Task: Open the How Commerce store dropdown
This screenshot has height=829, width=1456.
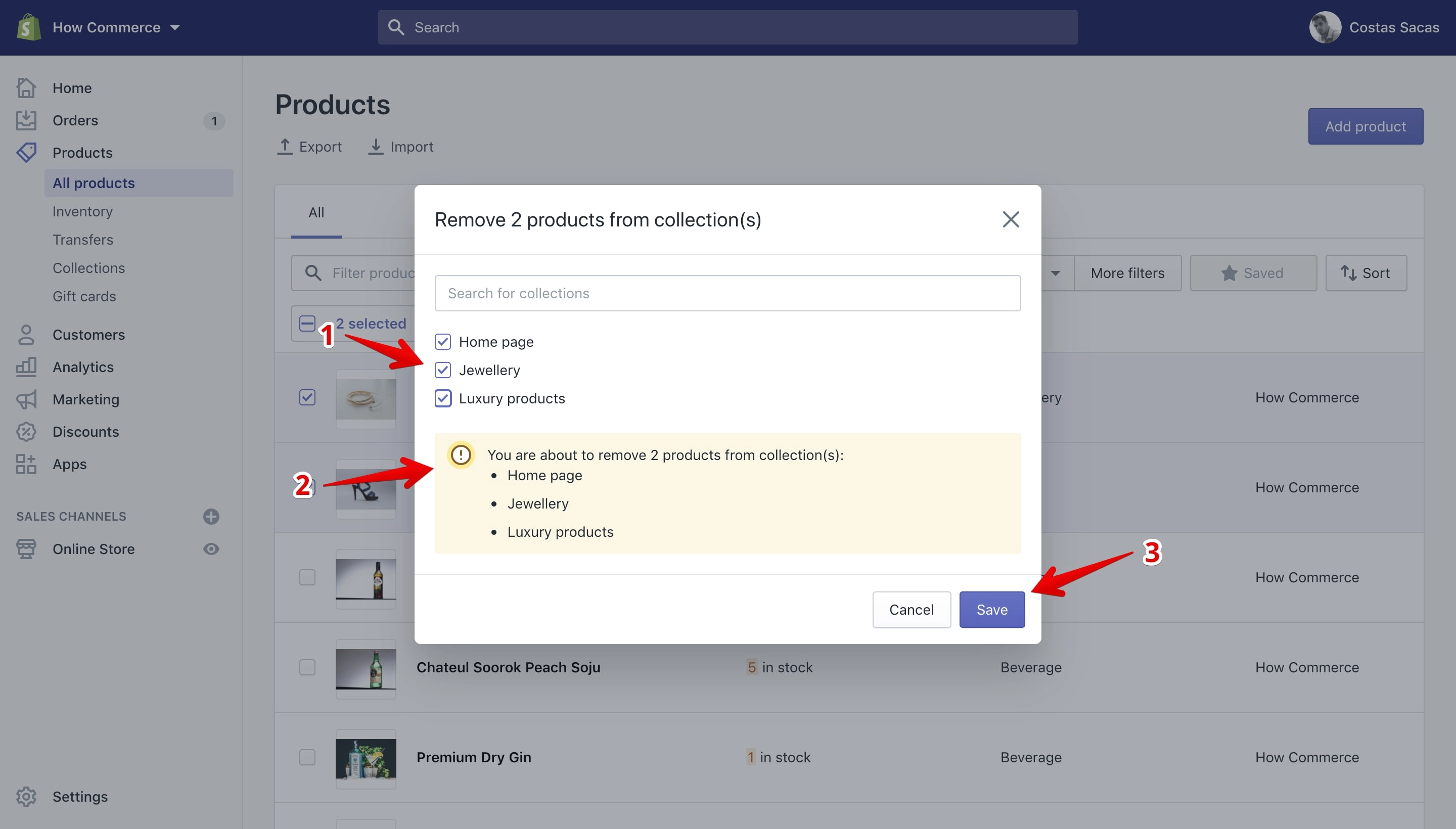Action: [117, 27]
